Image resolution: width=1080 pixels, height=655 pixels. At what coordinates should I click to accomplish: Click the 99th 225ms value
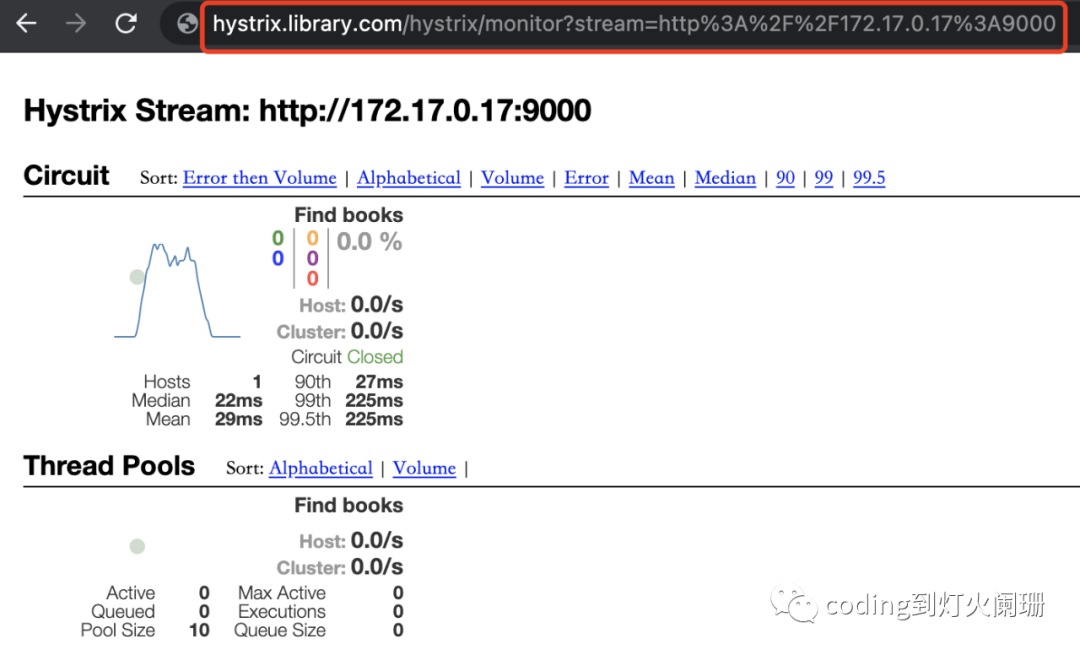(x=374, y=401)
